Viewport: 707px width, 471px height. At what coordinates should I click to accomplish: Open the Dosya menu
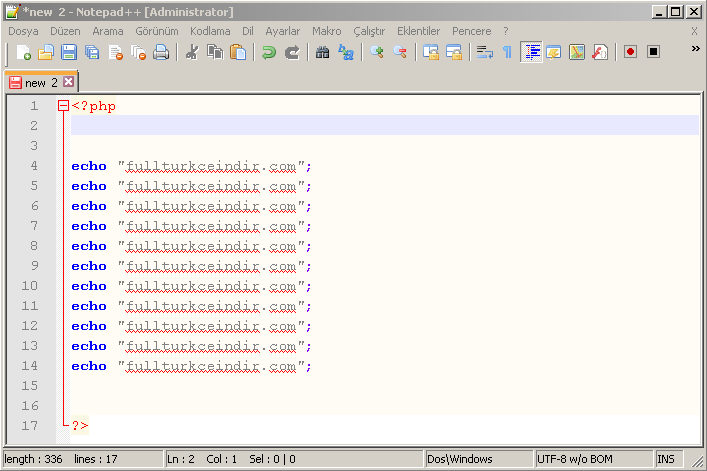pyautogui.click(x=23, y=31)
